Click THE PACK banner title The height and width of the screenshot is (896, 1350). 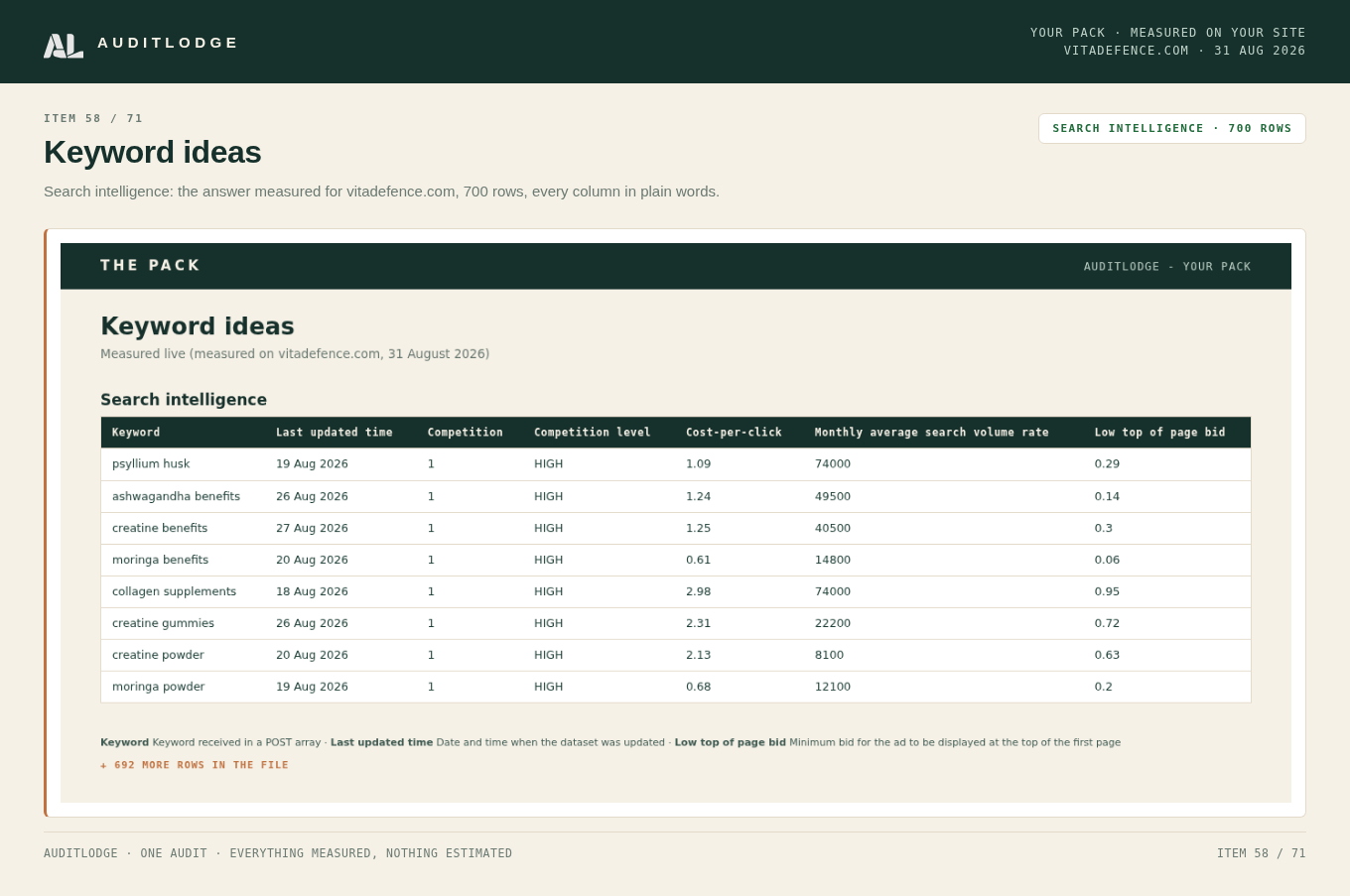(x=151, y=266)
